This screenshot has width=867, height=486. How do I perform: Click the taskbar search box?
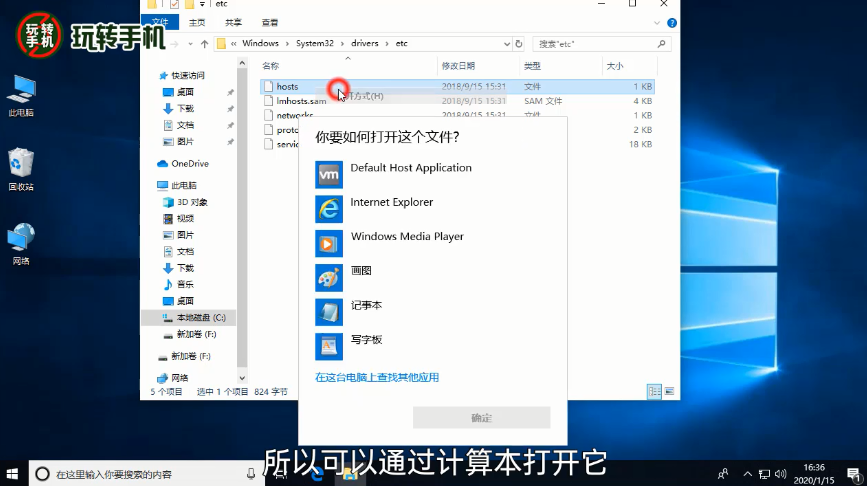pos(147,474)
